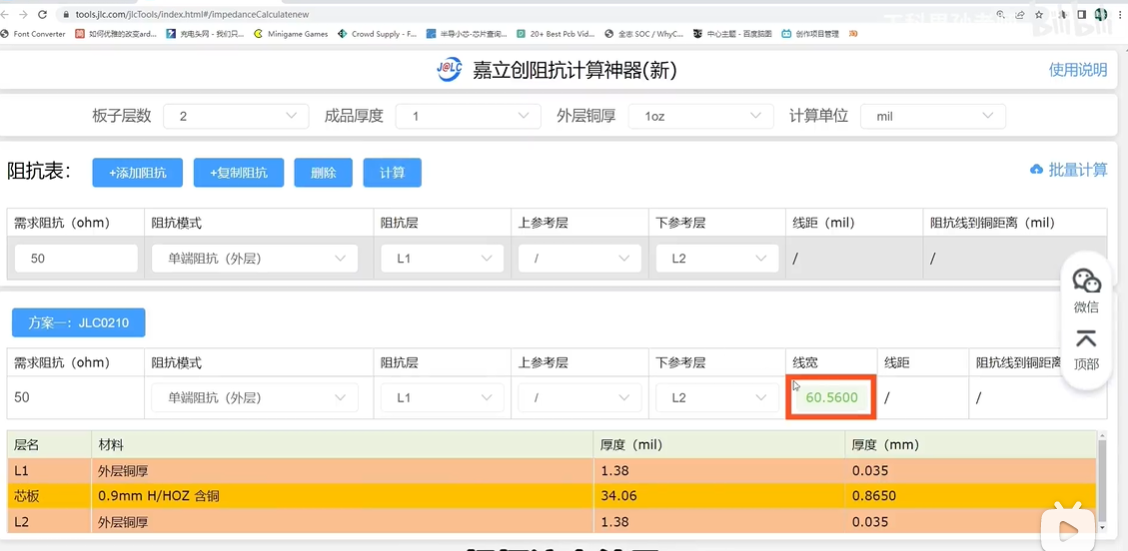Viewport: 1128px width, 551px height.
Task: Open 阻抗层 L1 dropdown in the 阻抗表 row
Action: click(x=442, y=258)
